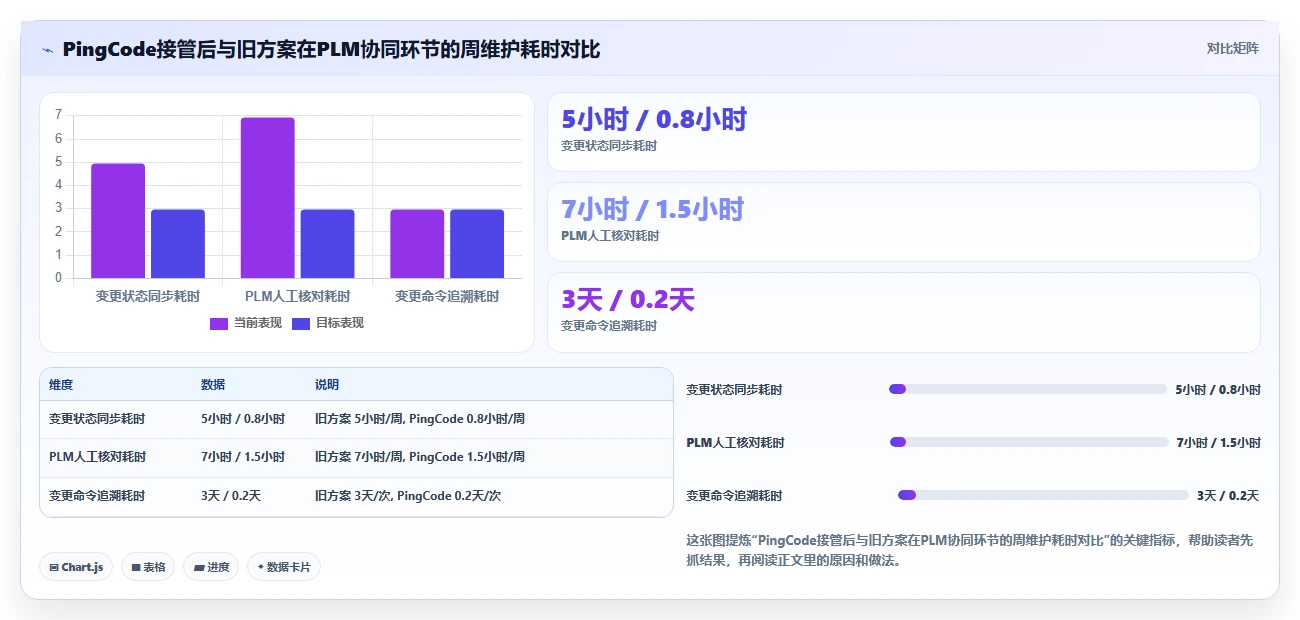Click progress value 5小时 / 0.8小时 at right
The width and height of the screenshot is (1300, 620).
pos(1218,390)
